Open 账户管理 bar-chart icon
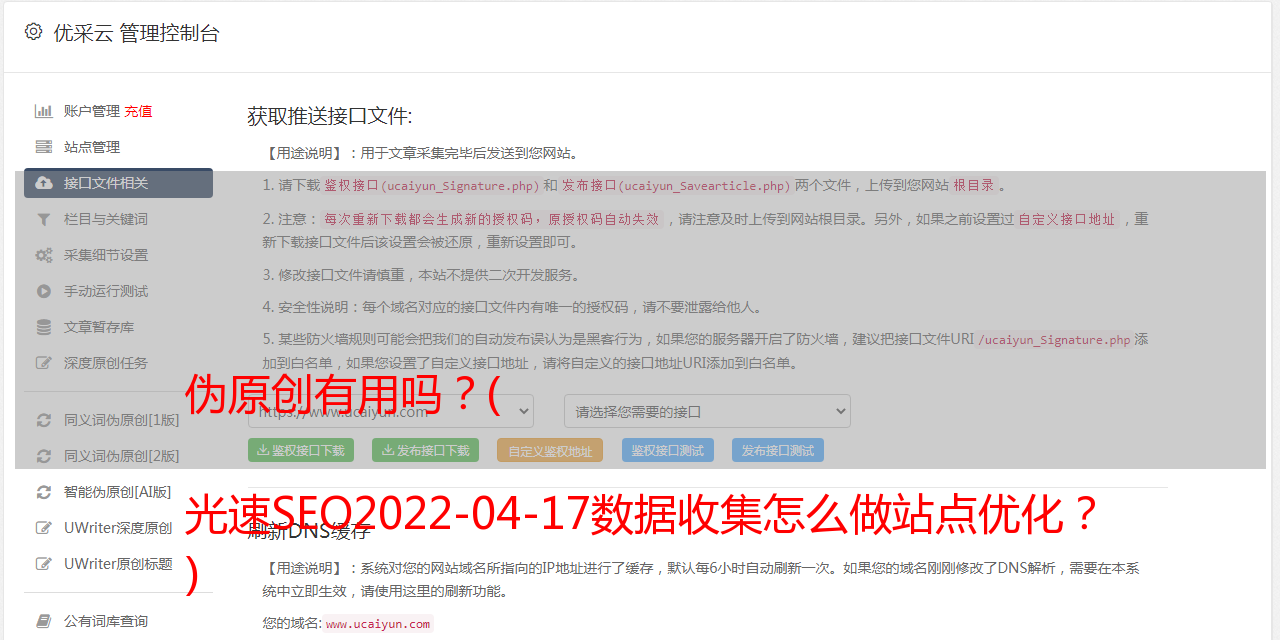Screen dimensions: 1280x640 point(44,111)
